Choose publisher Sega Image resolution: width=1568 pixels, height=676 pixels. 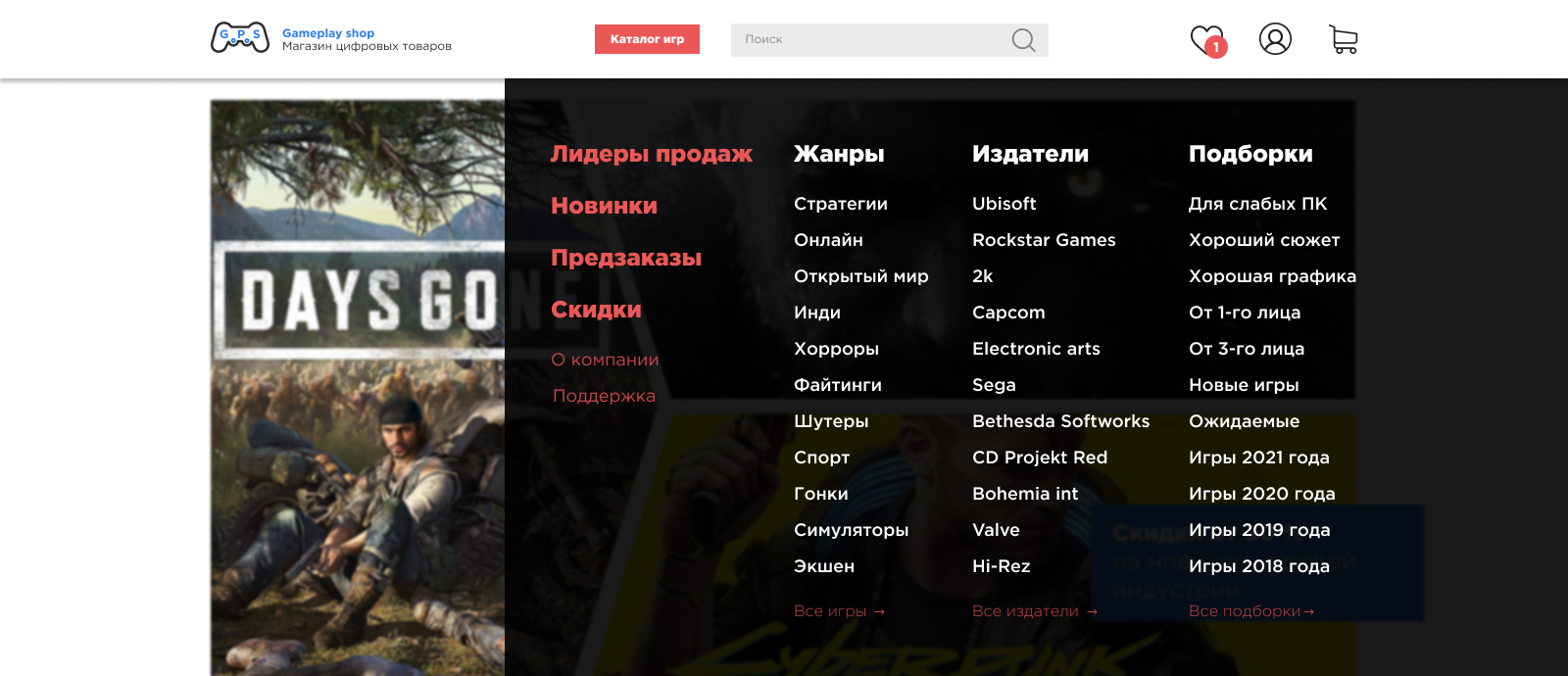(x=994, y=385)
